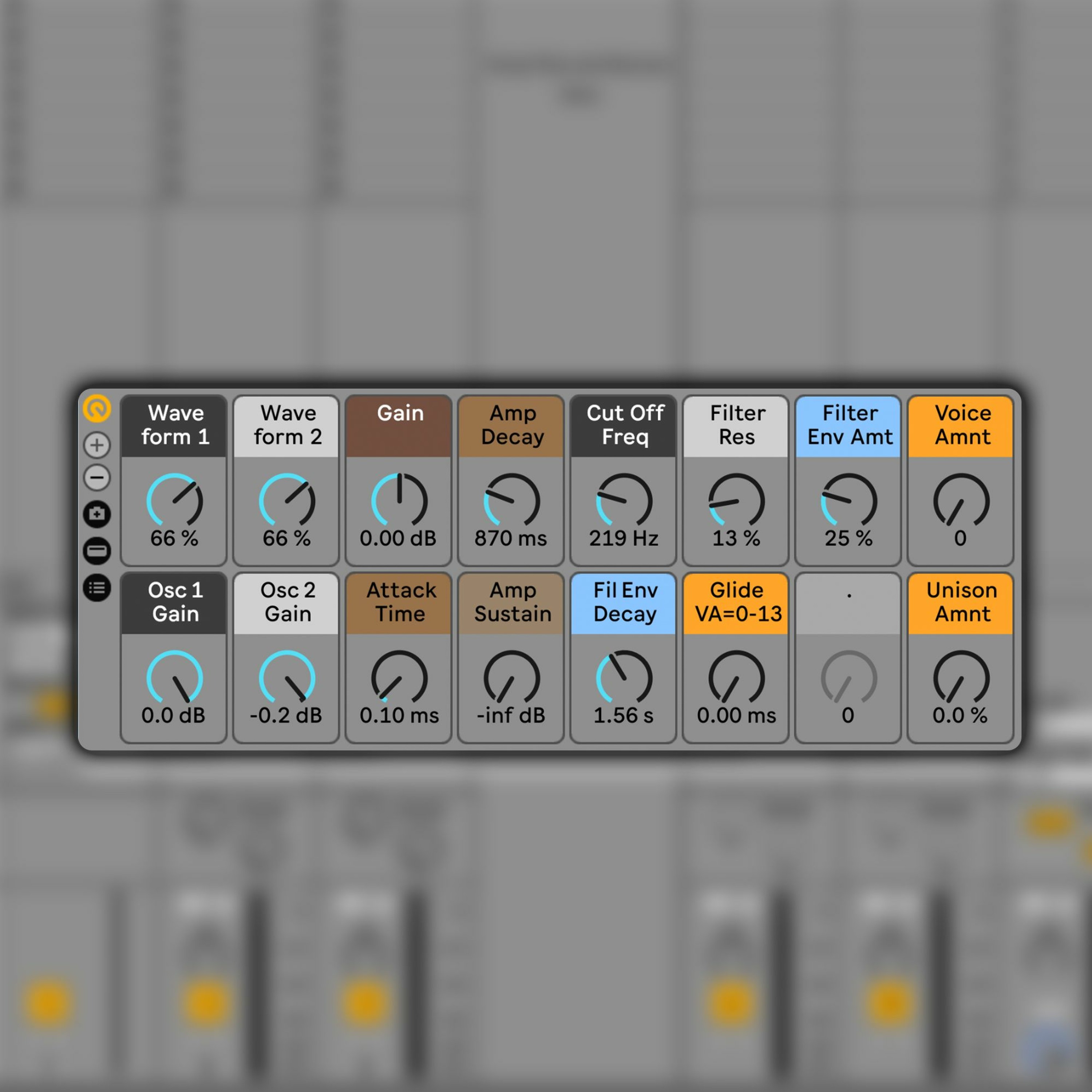The width and height of the screenshot is (1092, 1092).
Task: Click the Attack Time 0.10 ms value
Action: click(399, 715)
